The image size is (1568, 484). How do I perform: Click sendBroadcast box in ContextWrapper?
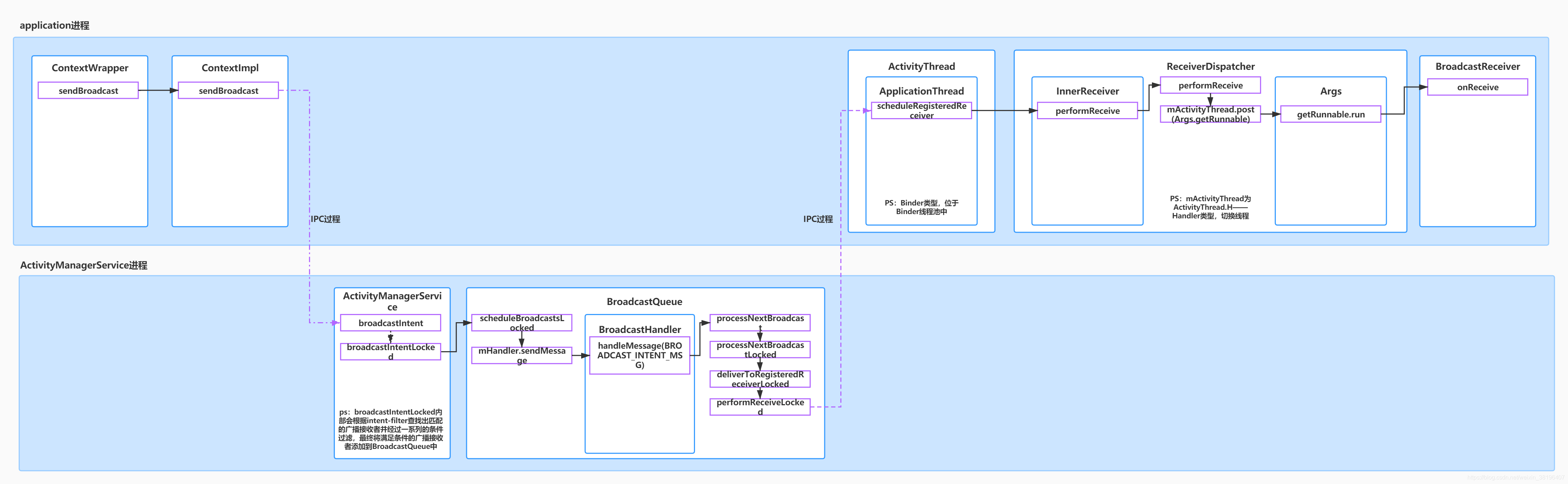[x=88, y=90]
